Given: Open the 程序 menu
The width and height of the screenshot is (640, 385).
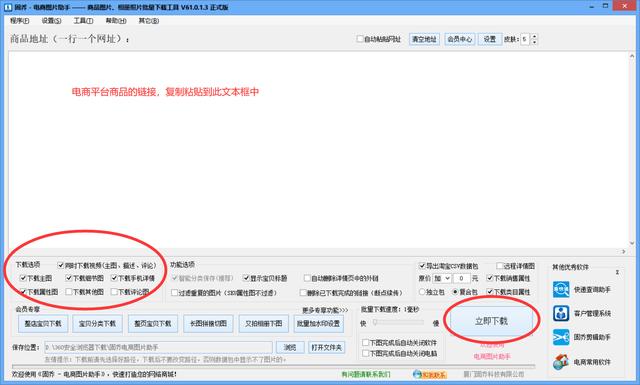Looking at the screenshot, I should point(19,20).
